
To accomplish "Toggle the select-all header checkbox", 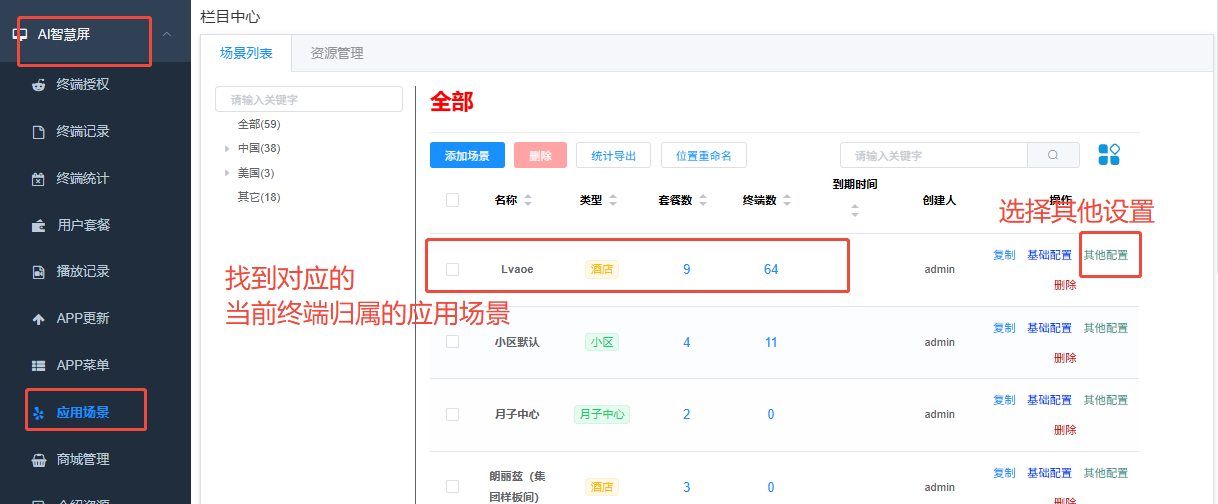I will [452, 200].
